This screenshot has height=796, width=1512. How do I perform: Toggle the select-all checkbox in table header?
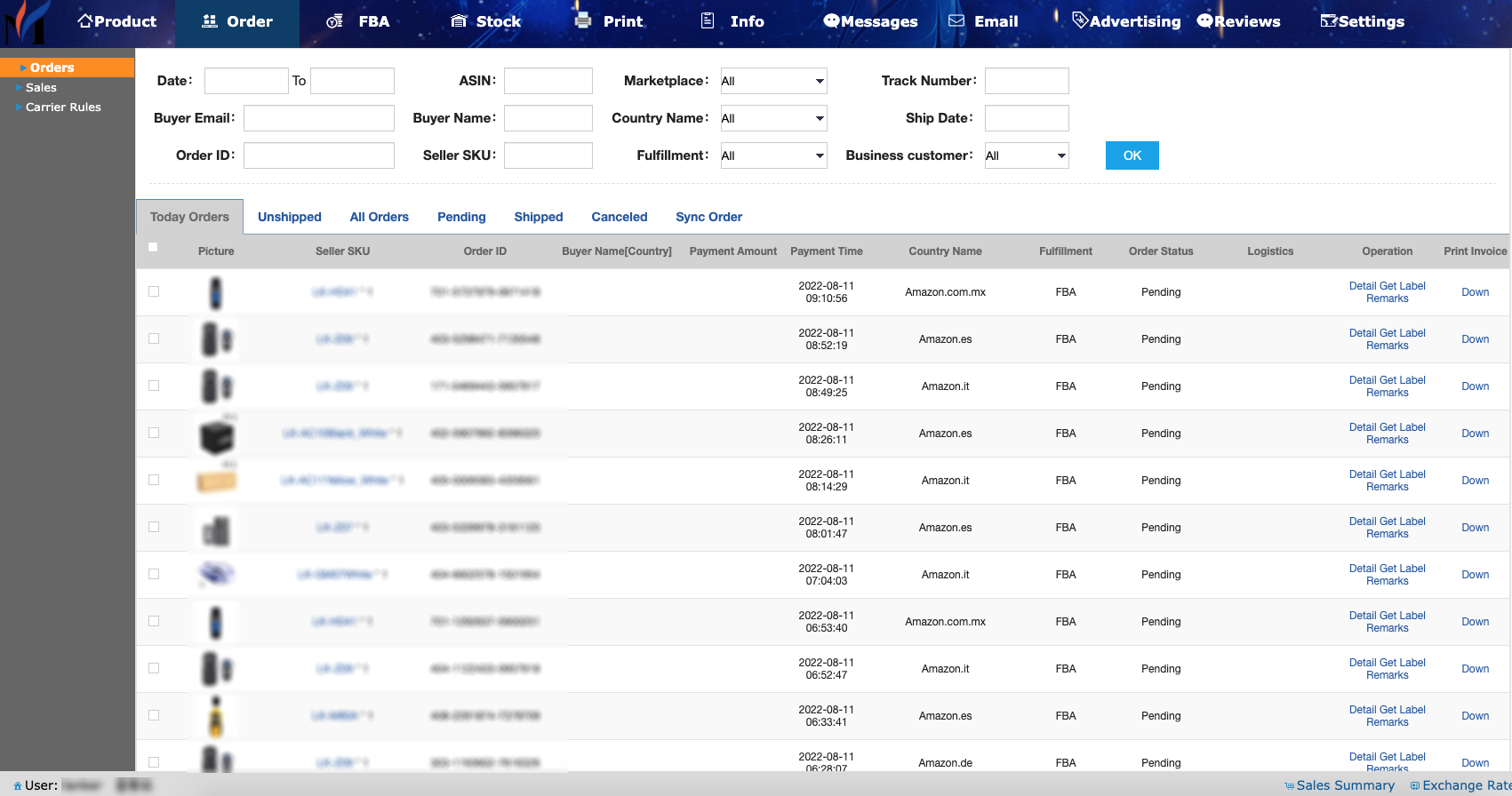coord(153,247)
